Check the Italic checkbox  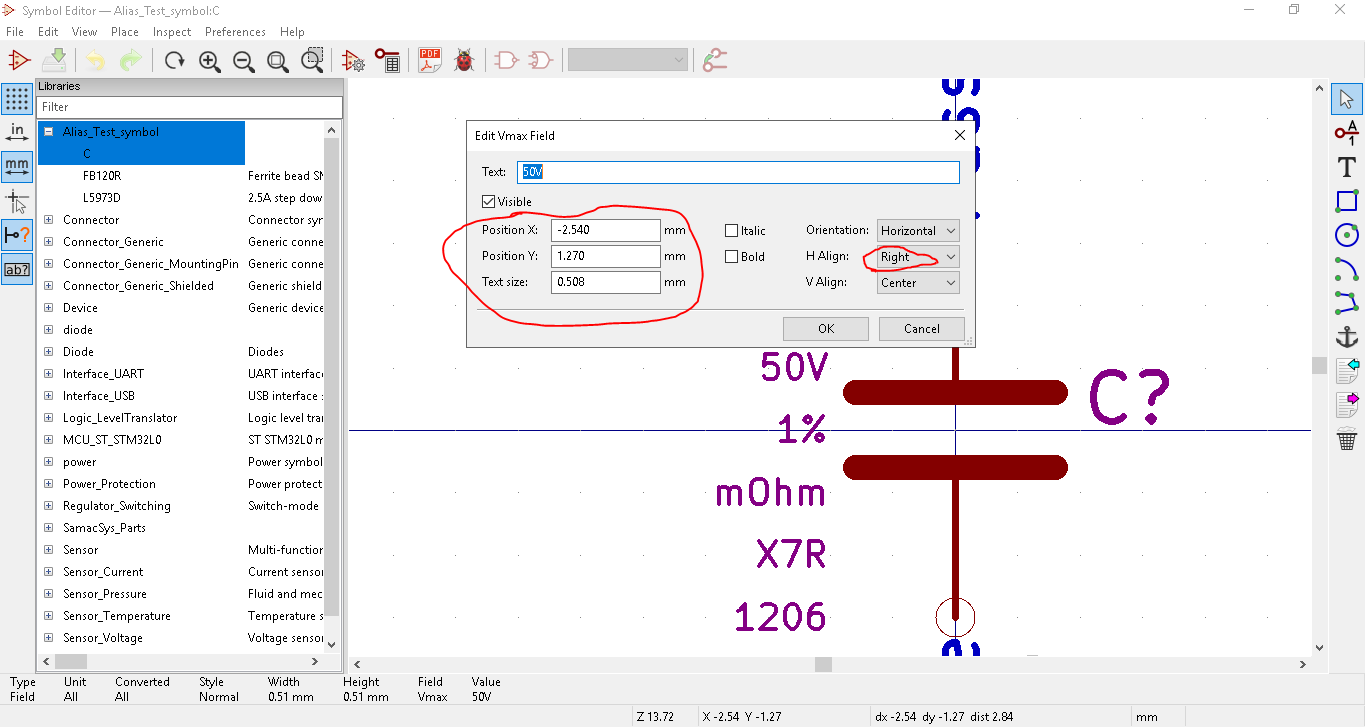click(732, 231)
